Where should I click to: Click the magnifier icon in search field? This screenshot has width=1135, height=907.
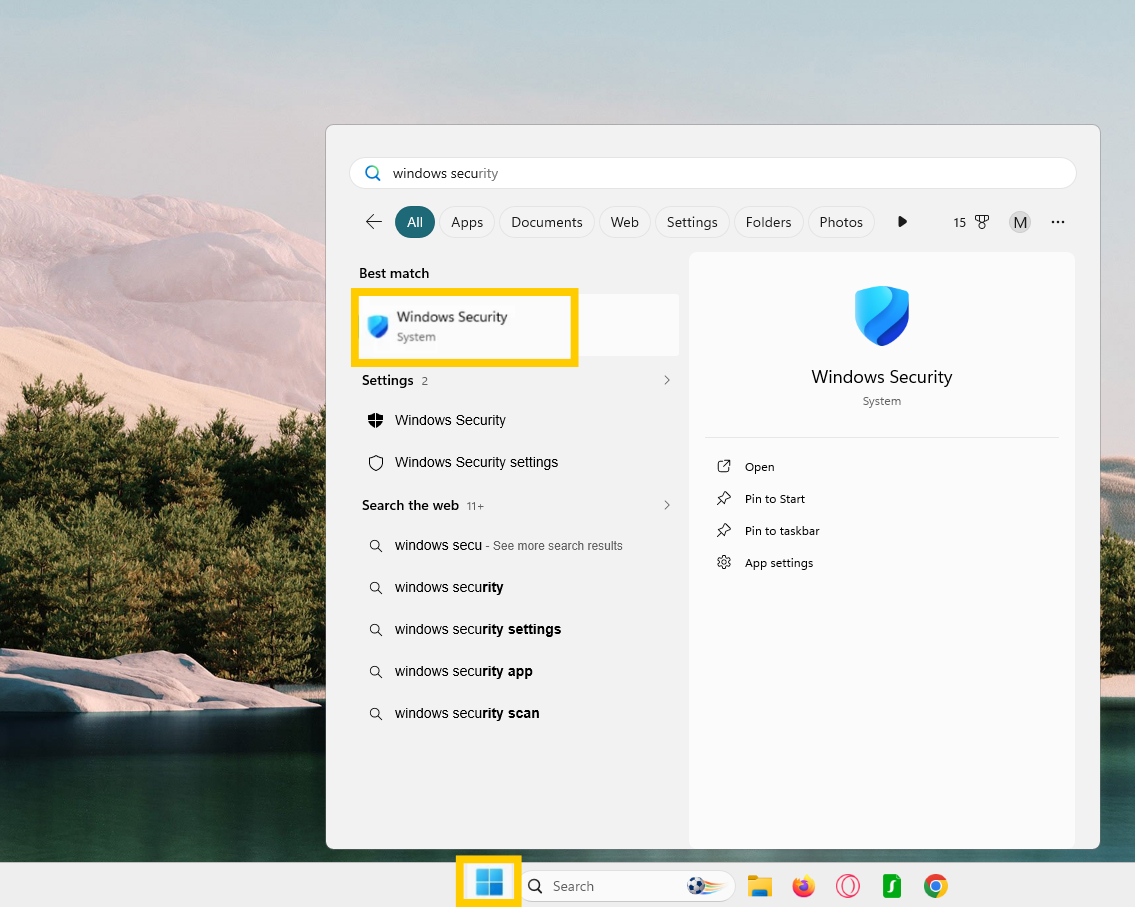373,173
